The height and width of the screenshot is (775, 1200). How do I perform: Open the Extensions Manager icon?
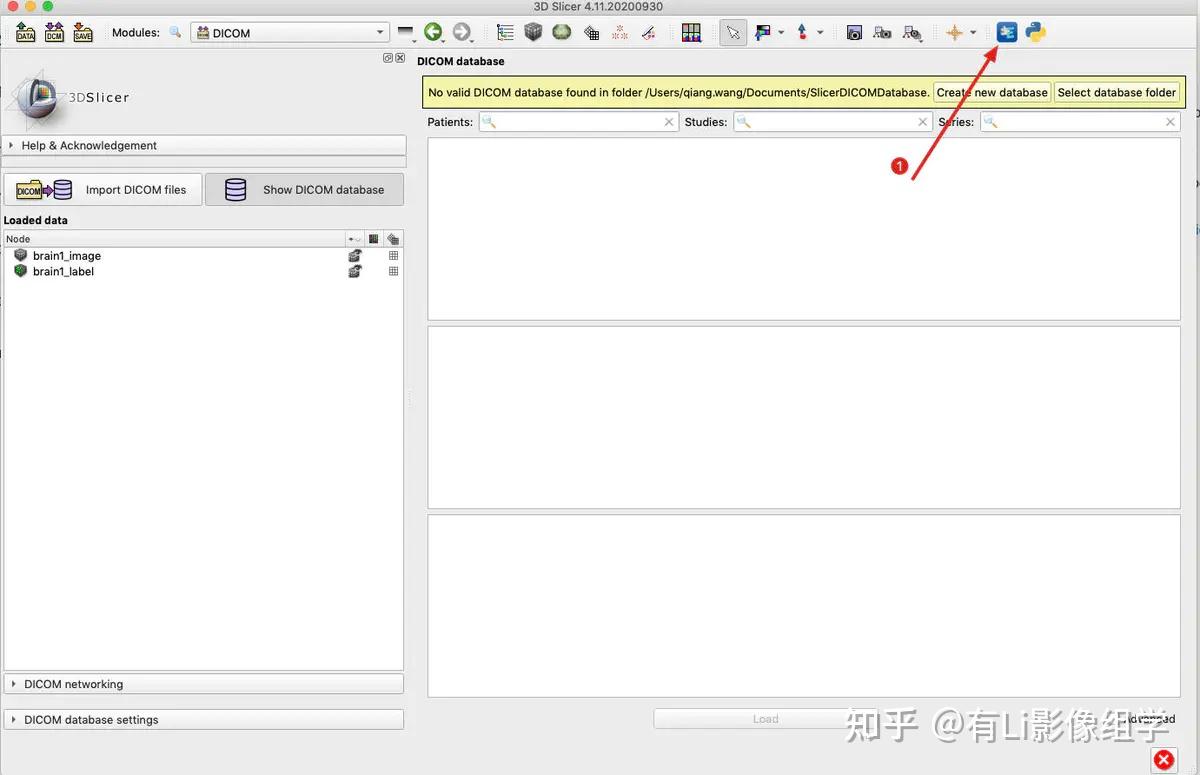pos(1006,32)
